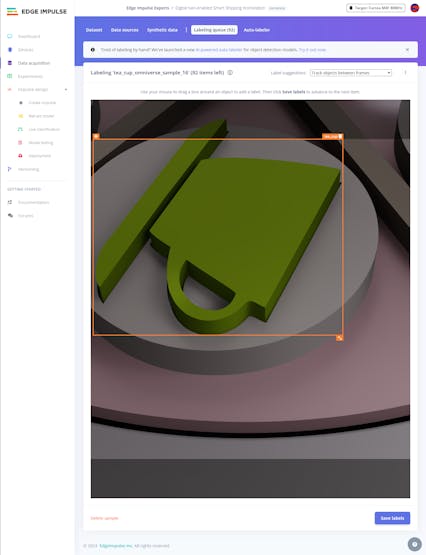Click the Save labels button

coord(392,518)
